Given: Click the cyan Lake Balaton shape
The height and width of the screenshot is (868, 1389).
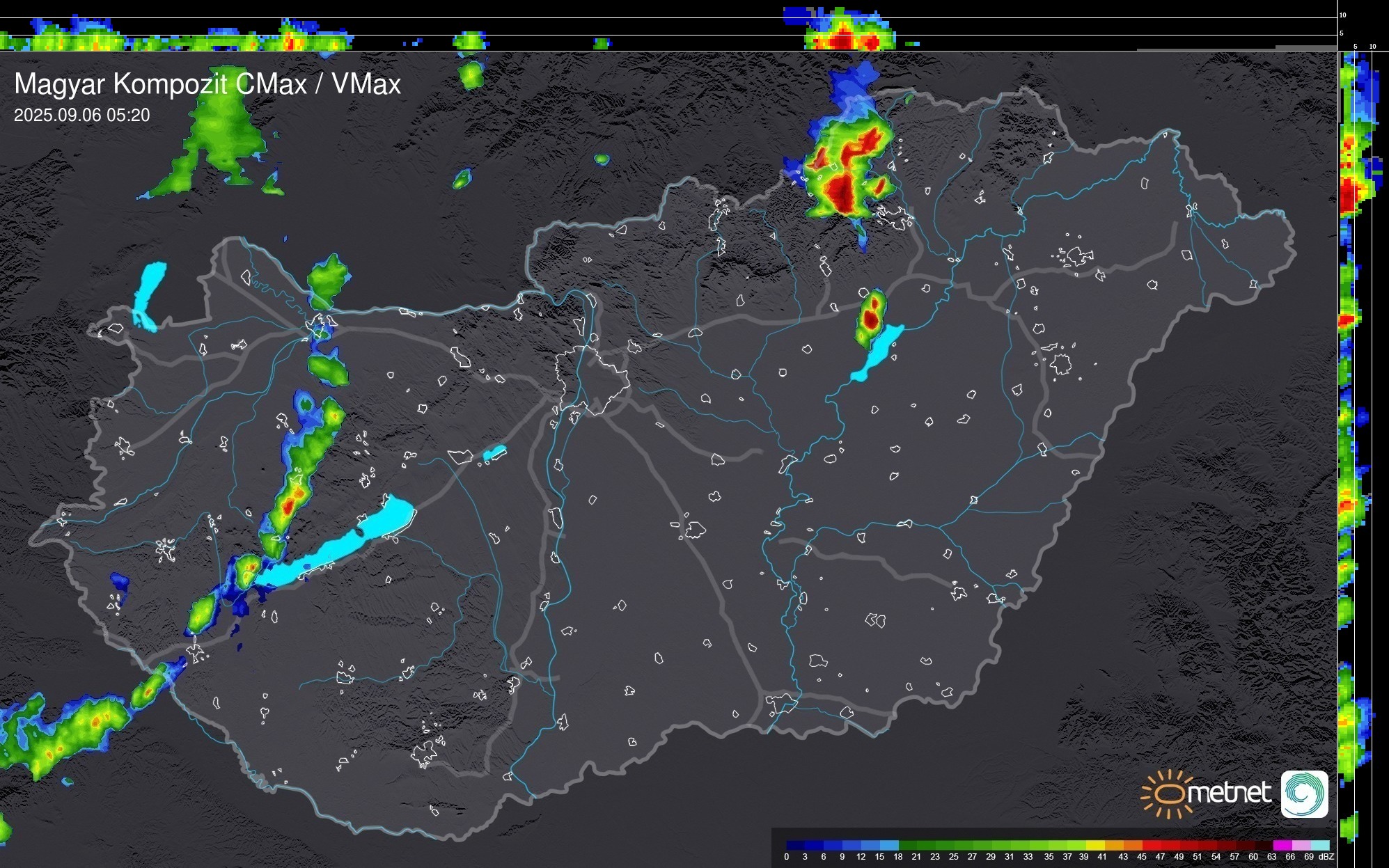Looking at the screenshot, I should point(341,546).
